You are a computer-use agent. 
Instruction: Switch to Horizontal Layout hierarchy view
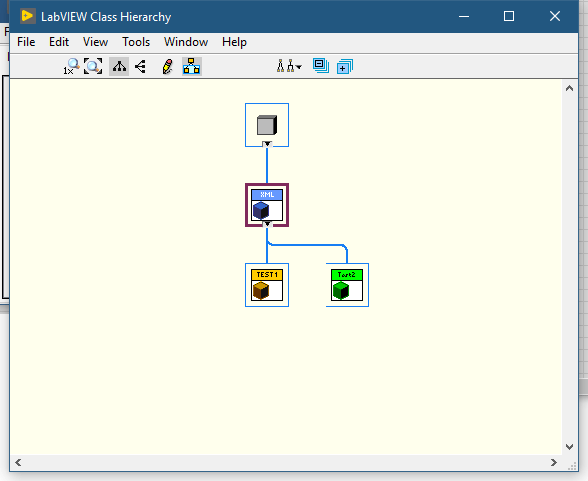pyautogui.click(x=141, y=67)
